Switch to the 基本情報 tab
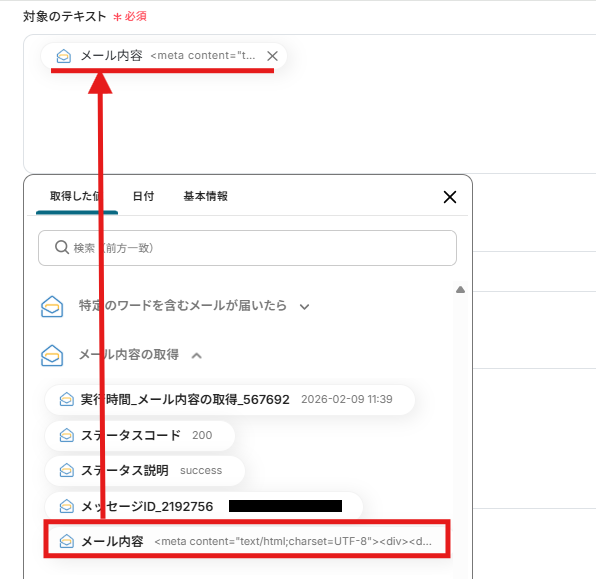596x579 pixels. (x=206, y=196)
